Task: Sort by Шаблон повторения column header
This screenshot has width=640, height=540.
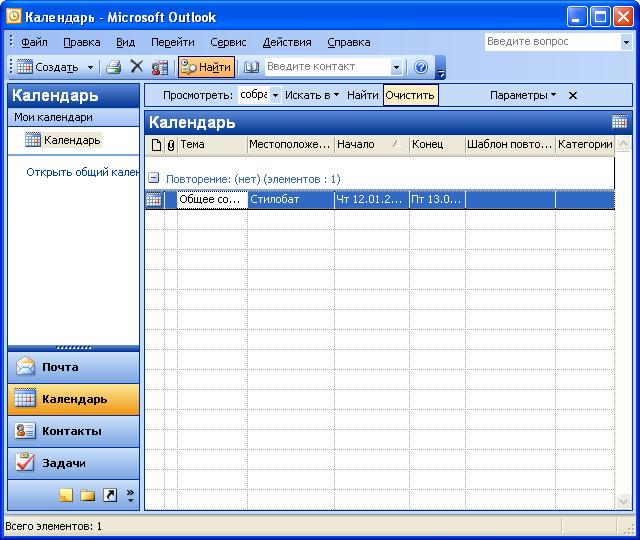Action: tap(510, 144)
